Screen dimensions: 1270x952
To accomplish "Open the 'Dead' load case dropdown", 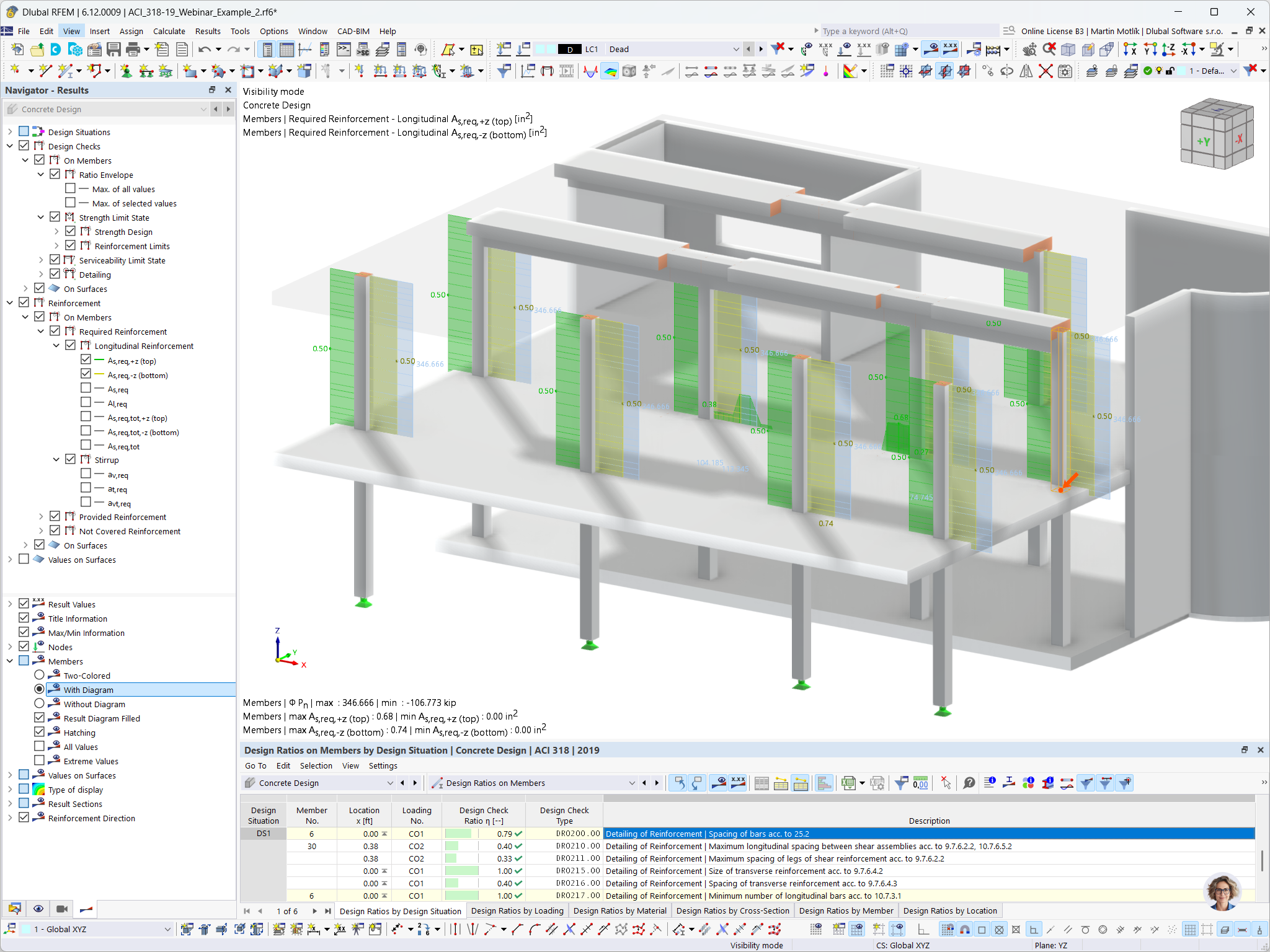I will tap(737, 49).
